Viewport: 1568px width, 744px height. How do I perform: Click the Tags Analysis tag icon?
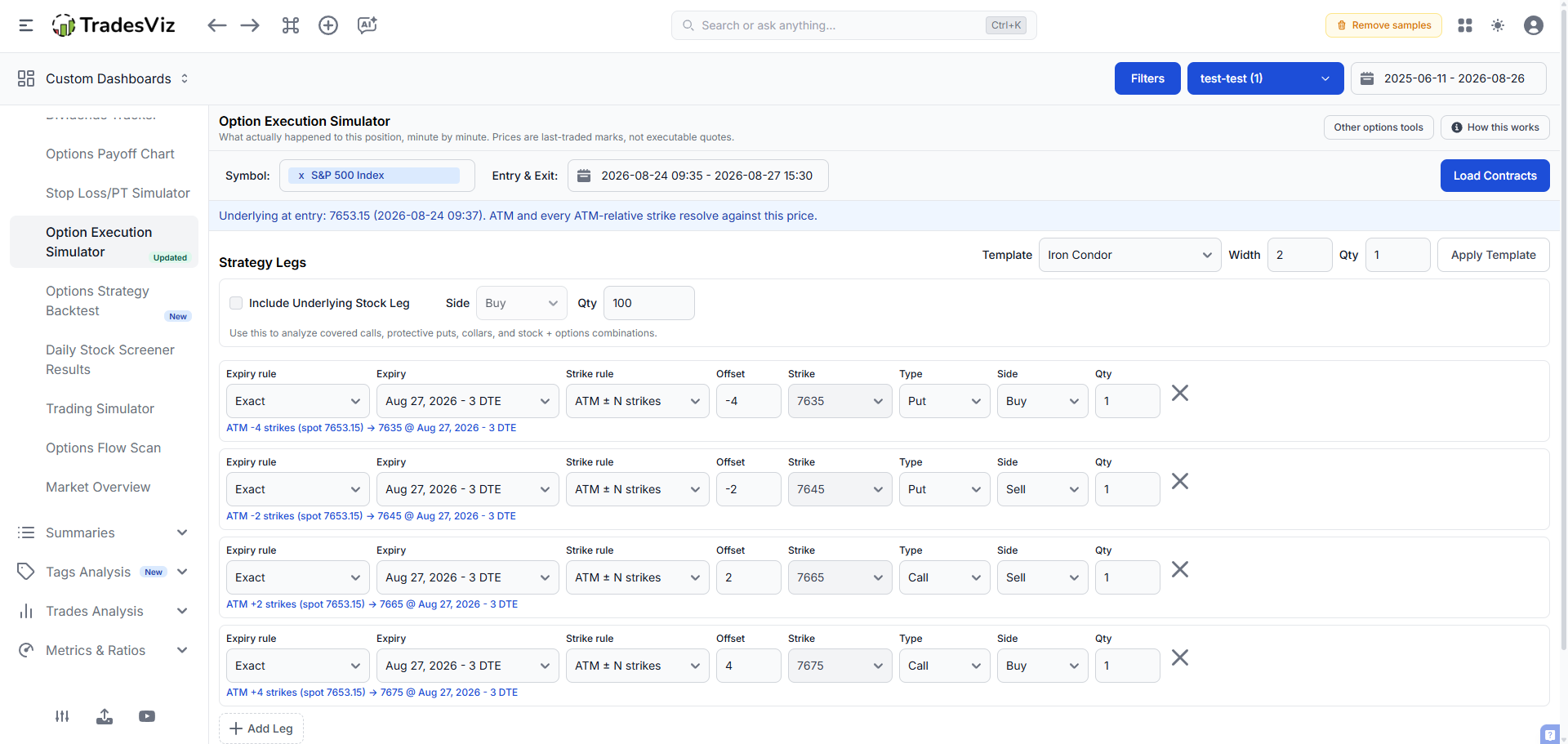pos(26,572)
